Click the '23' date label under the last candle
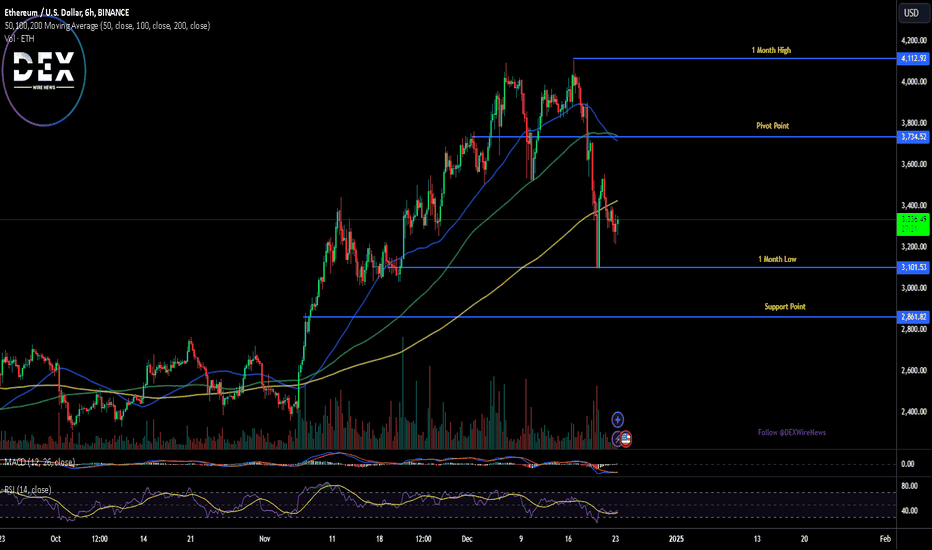This screenshot has width=932, height=550. click(616, 539)
